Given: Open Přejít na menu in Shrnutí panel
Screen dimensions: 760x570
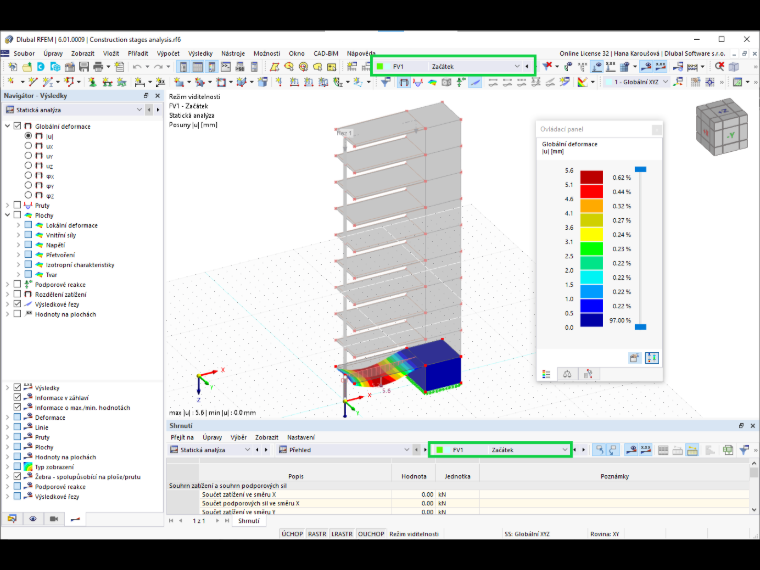Looking at the screenshot, I should tap(182, 437).
